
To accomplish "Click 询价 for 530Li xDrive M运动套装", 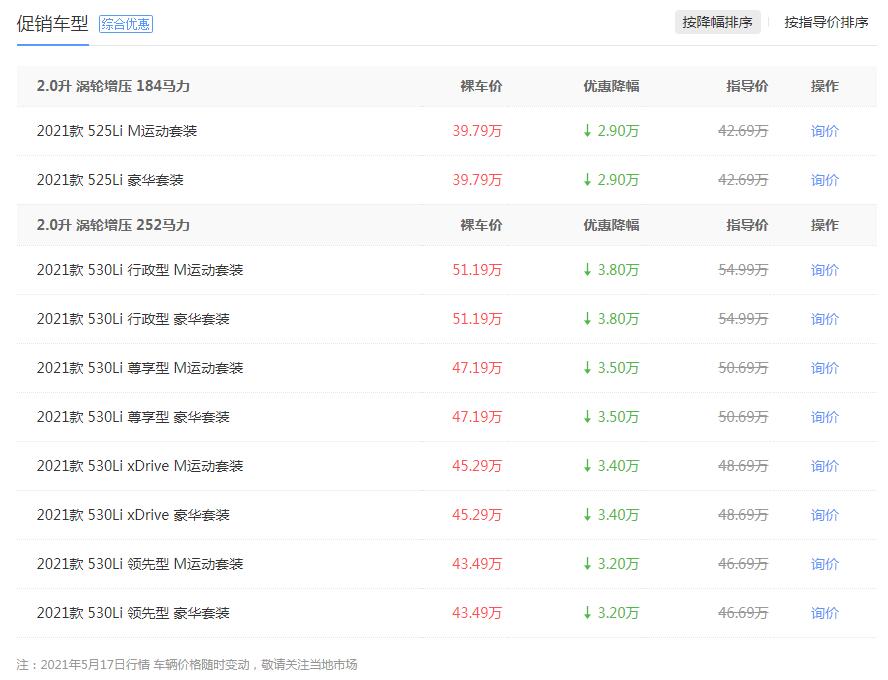I will 825,466.
